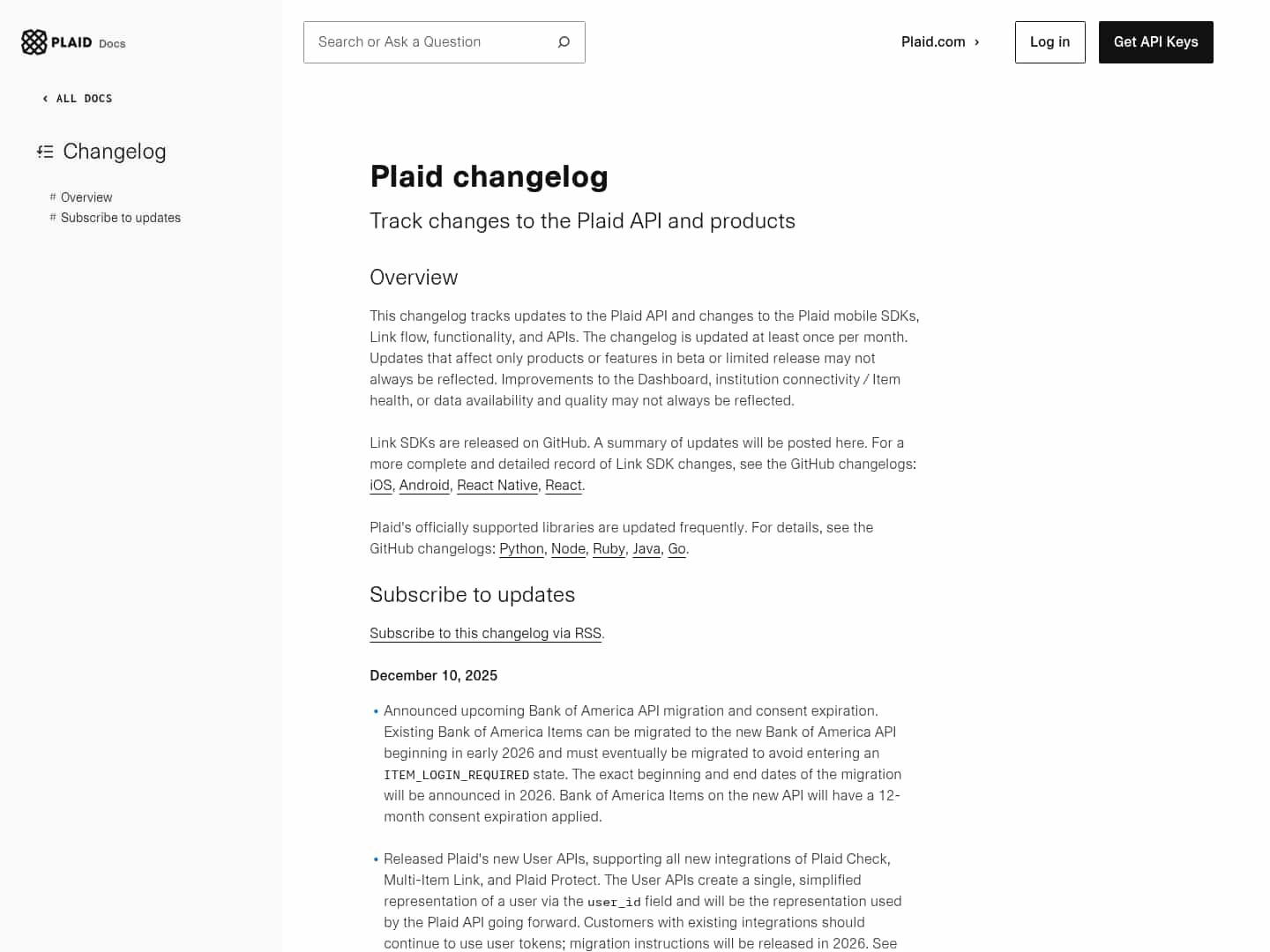1270x952 pixels.
Task: Click the hash icon next to Subscribe to updates
Action: pyautogui.click(x=51, y=217)
